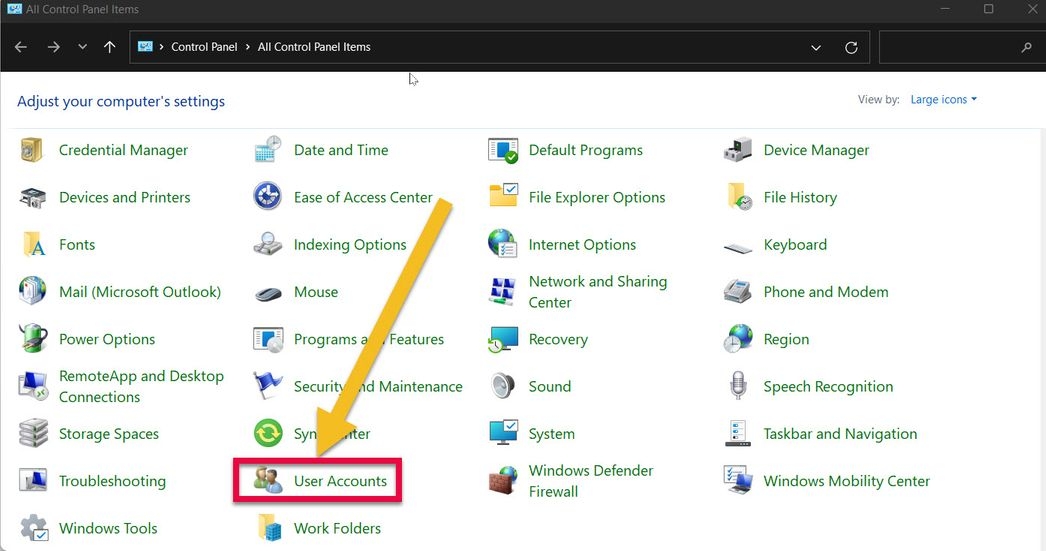The image size is (1046, 551).
Task: Open the Taskbar and Navigation link
Action: (840, 434)
